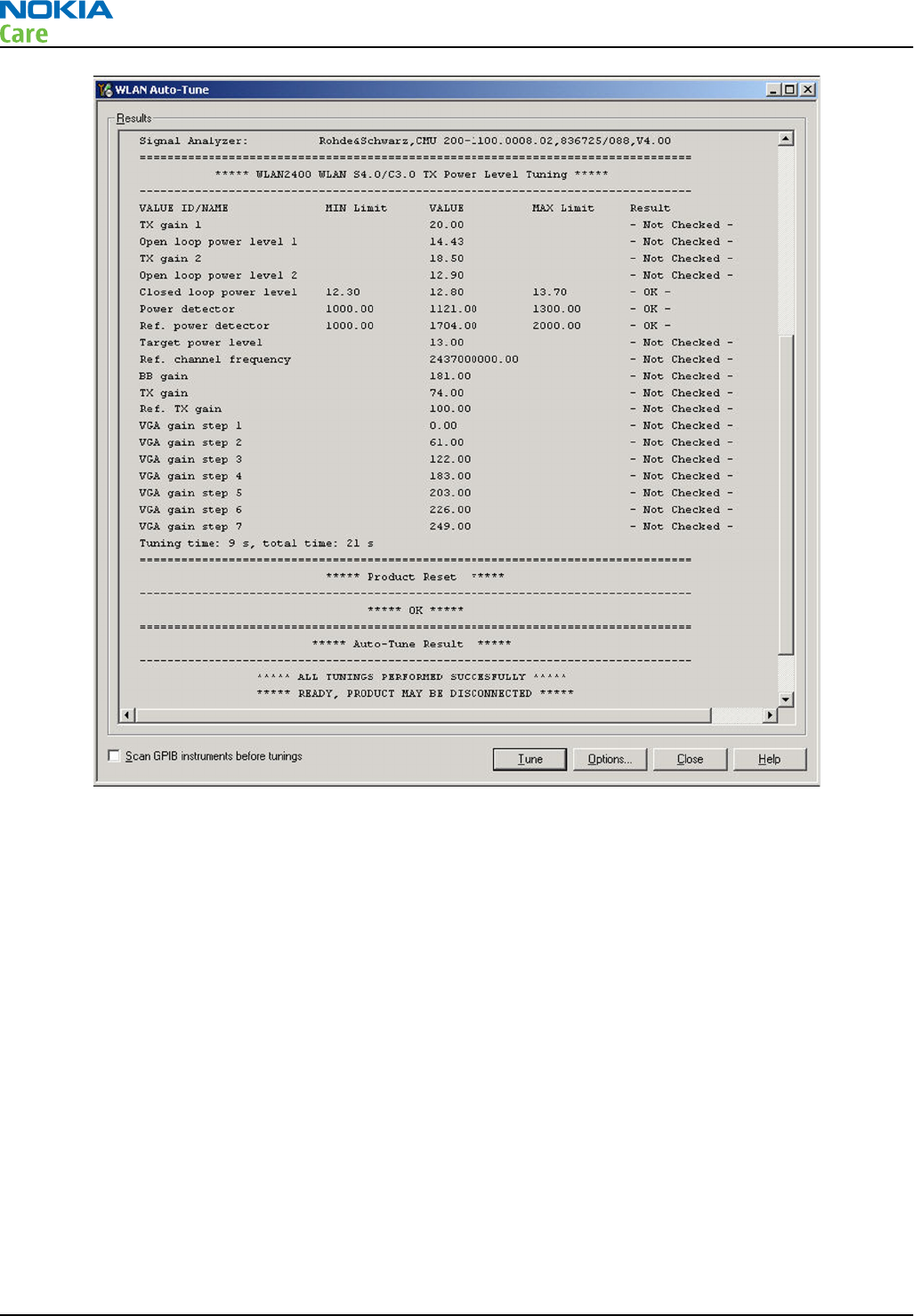Click the 'VGA gain step 4' row
The height and width of the screenshot is (1316, 914).
[x=436, y=476]
